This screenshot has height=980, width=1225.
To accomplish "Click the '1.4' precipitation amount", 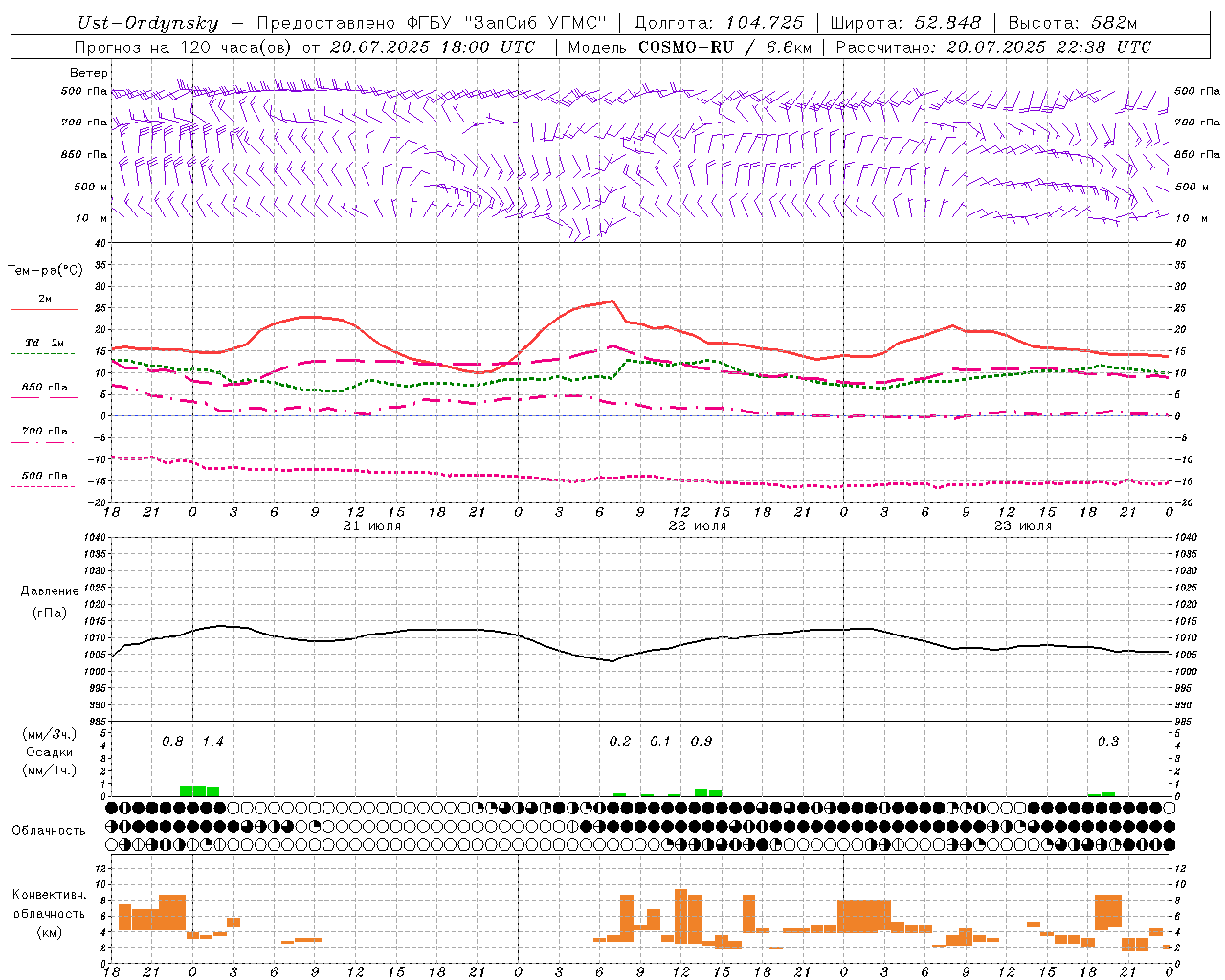I will [x=212, y=741].
